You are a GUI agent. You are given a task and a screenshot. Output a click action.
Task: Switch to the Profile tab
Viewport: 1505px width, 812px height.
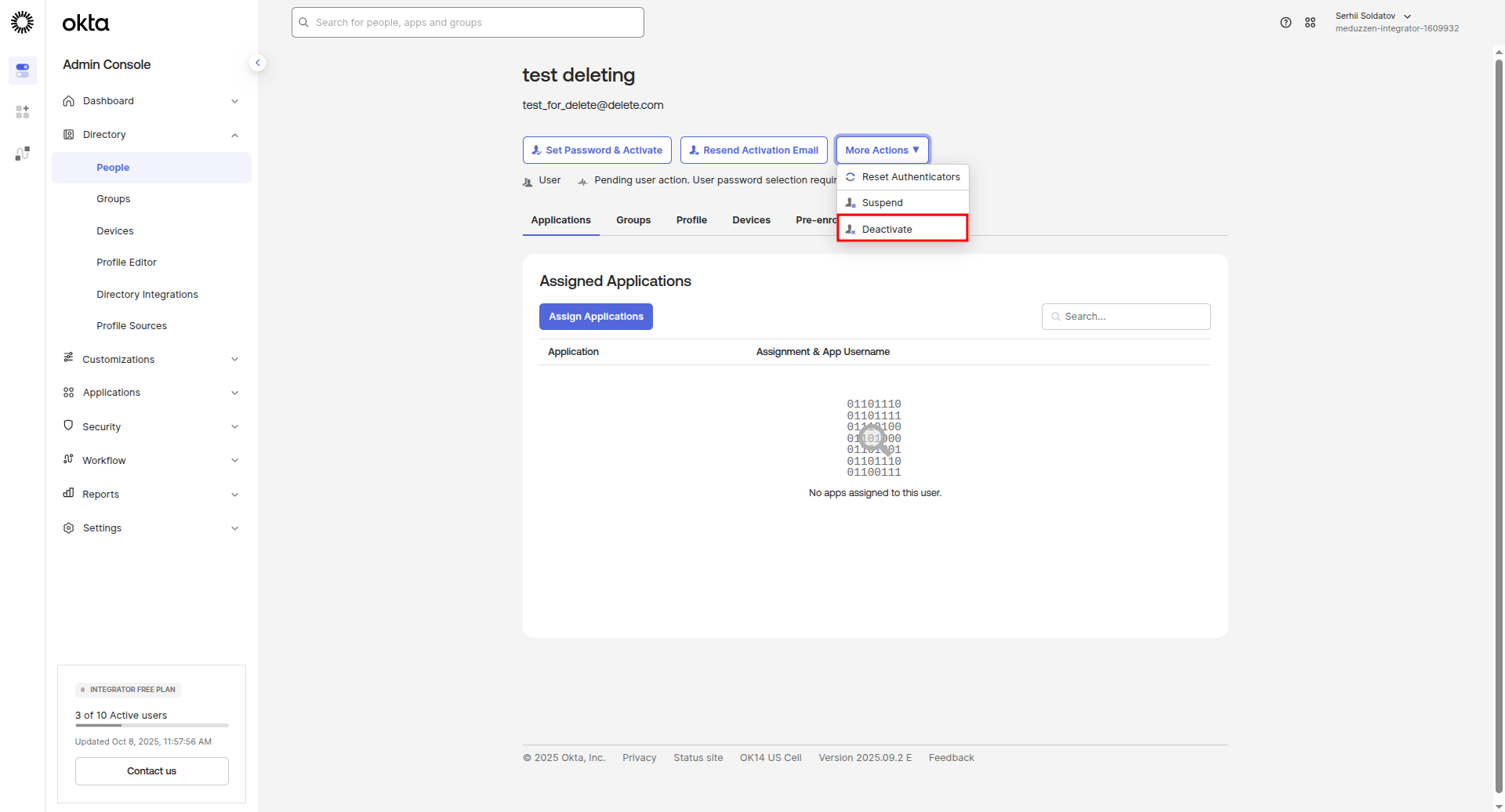pyautogui.click(x=691, y=220)
